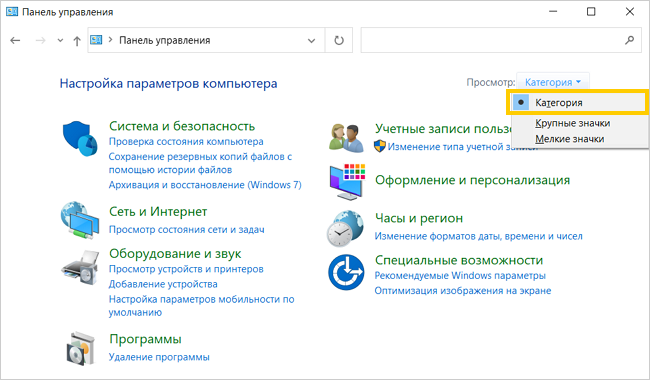Click Рекомендуемые Windows параметры link

pyautogui.click(x=460, y=276)
